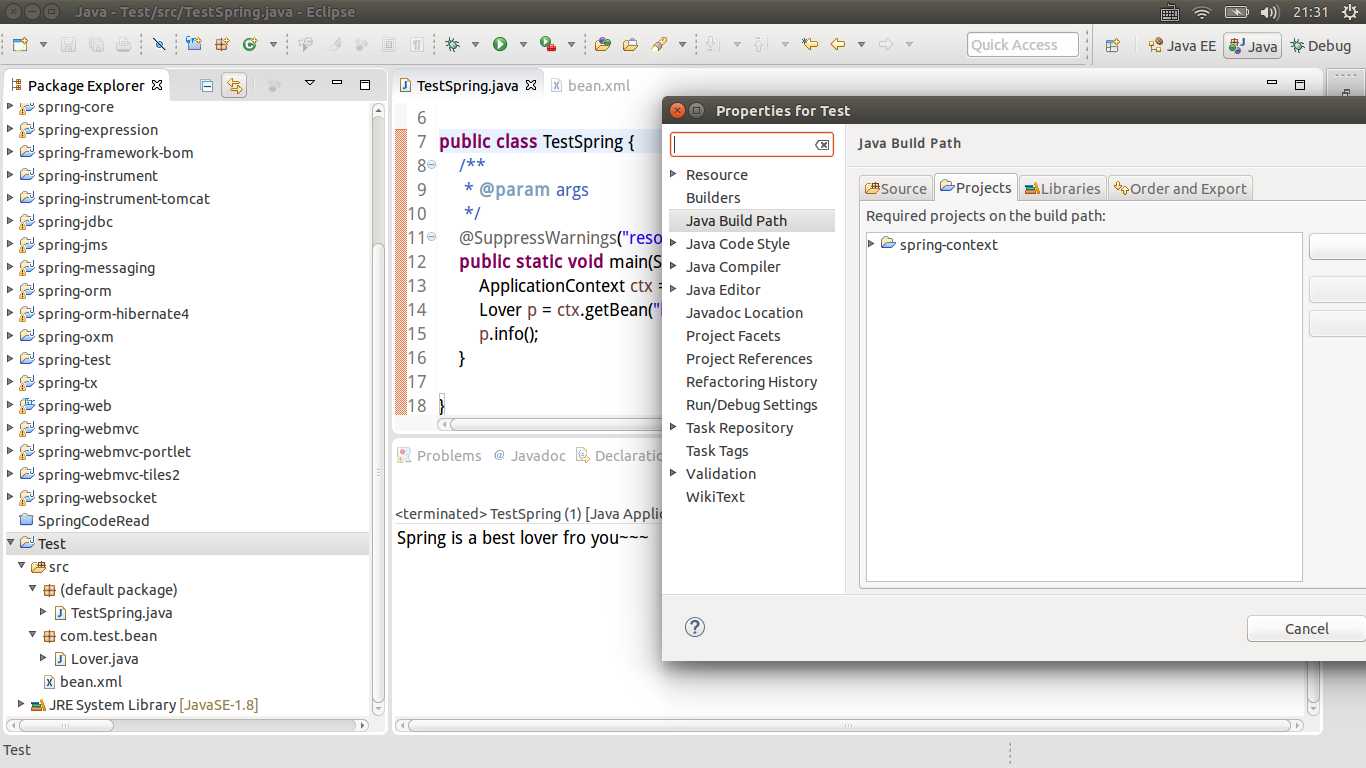Collapse the Test project node
Screen dimensions: 1366x768
(x=11, y=543)
